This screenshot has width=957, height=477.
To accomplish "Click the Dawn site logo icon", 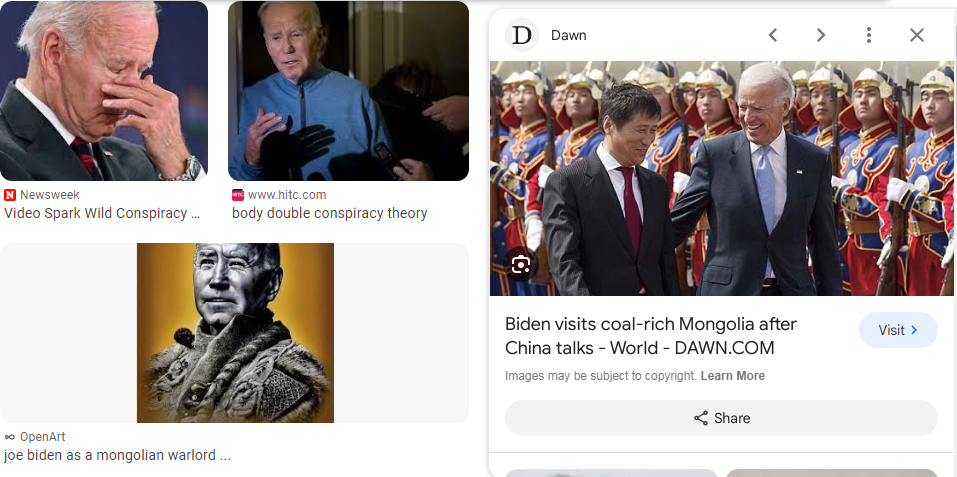I will (522, 35).
